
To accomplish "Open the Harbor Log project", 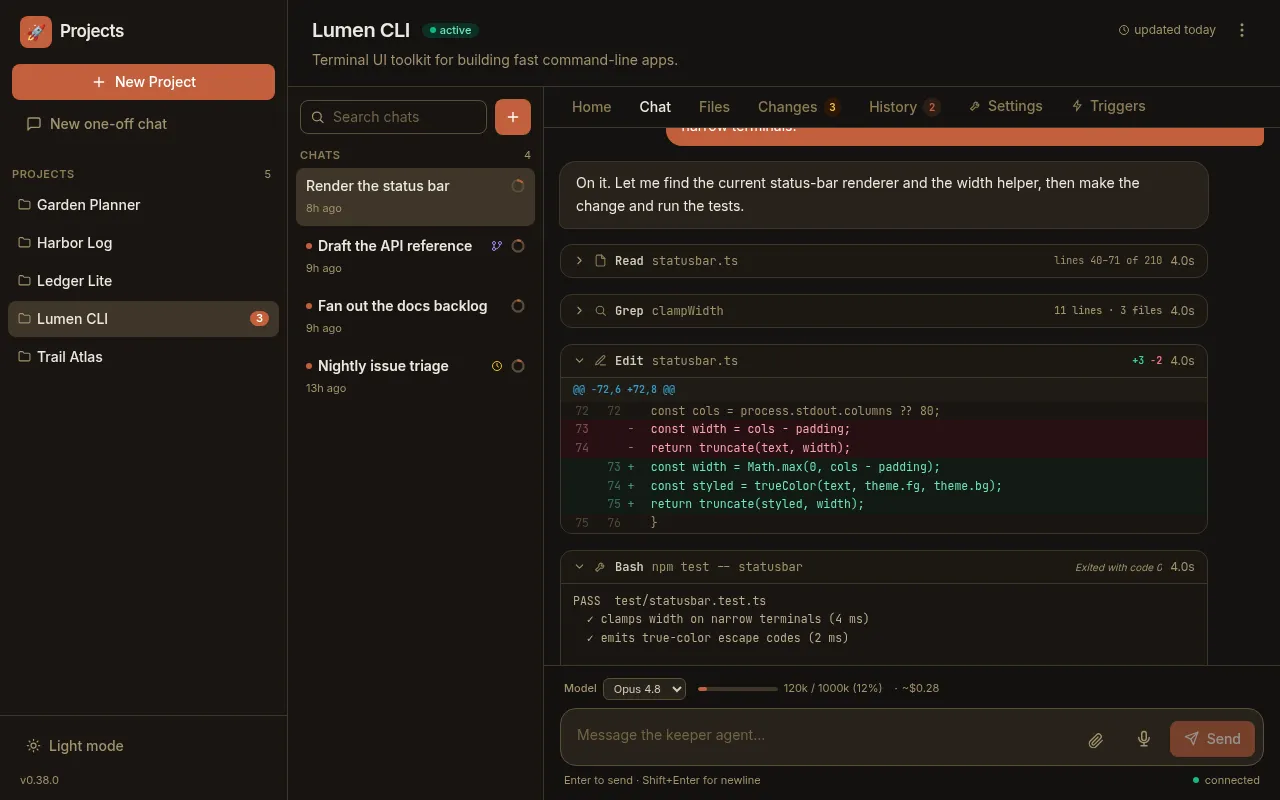I will 143,243.
